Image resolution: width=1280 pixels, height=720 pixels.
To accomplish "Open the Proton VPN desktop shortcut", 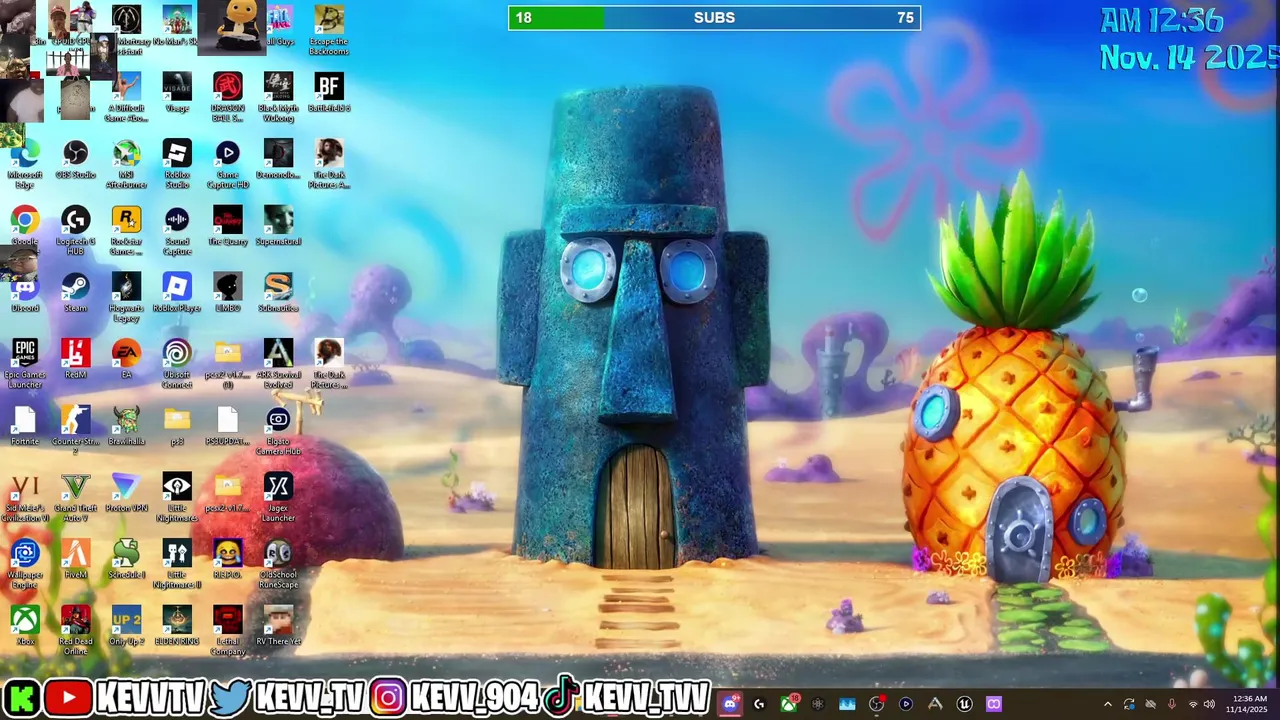I will coord(126,493).
